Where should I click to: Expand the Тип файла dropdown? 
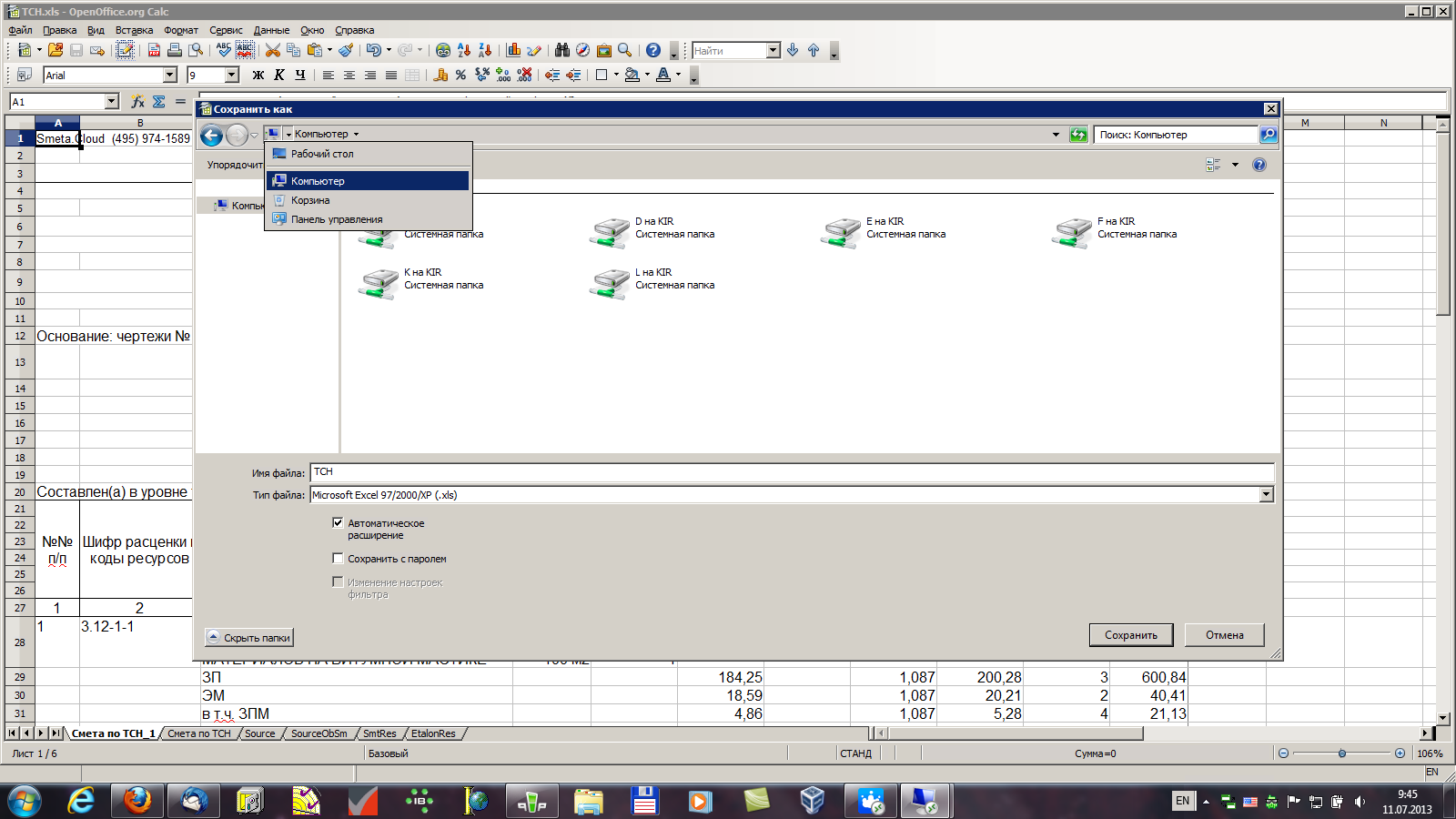click(x=1266, y=494)
